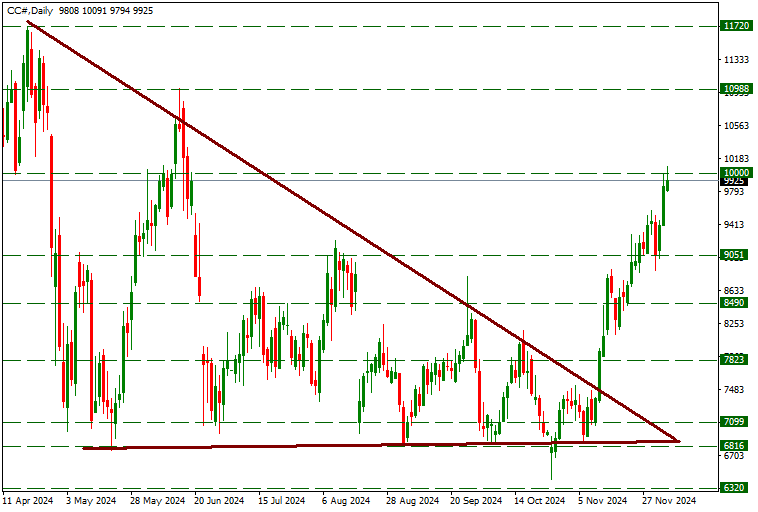Click the 28 May 2024 date label
Screen dimensions: 758x512
pos(158,500)
